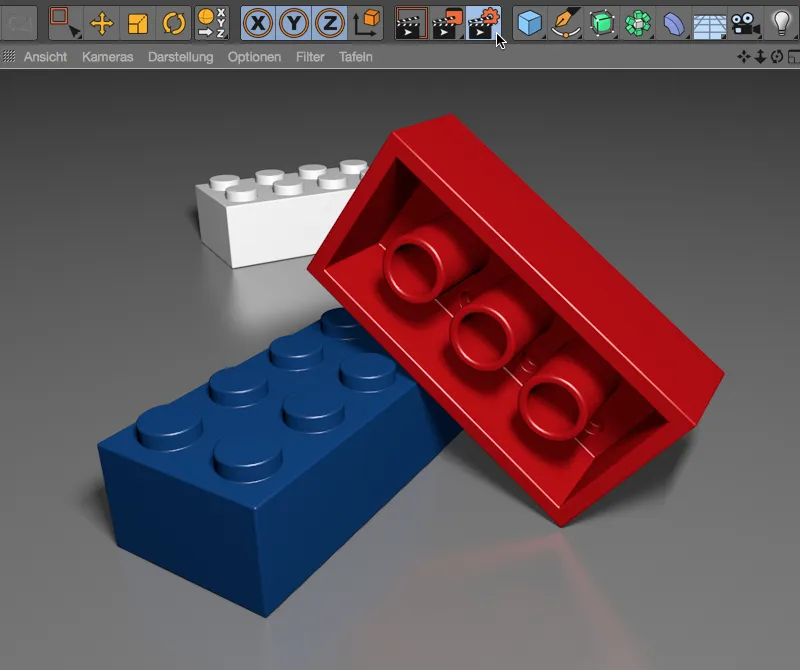The width and height of the screenshot is (800, 670).
Task: Activate the Rotate tool
Action: click(x=173, y=23)
